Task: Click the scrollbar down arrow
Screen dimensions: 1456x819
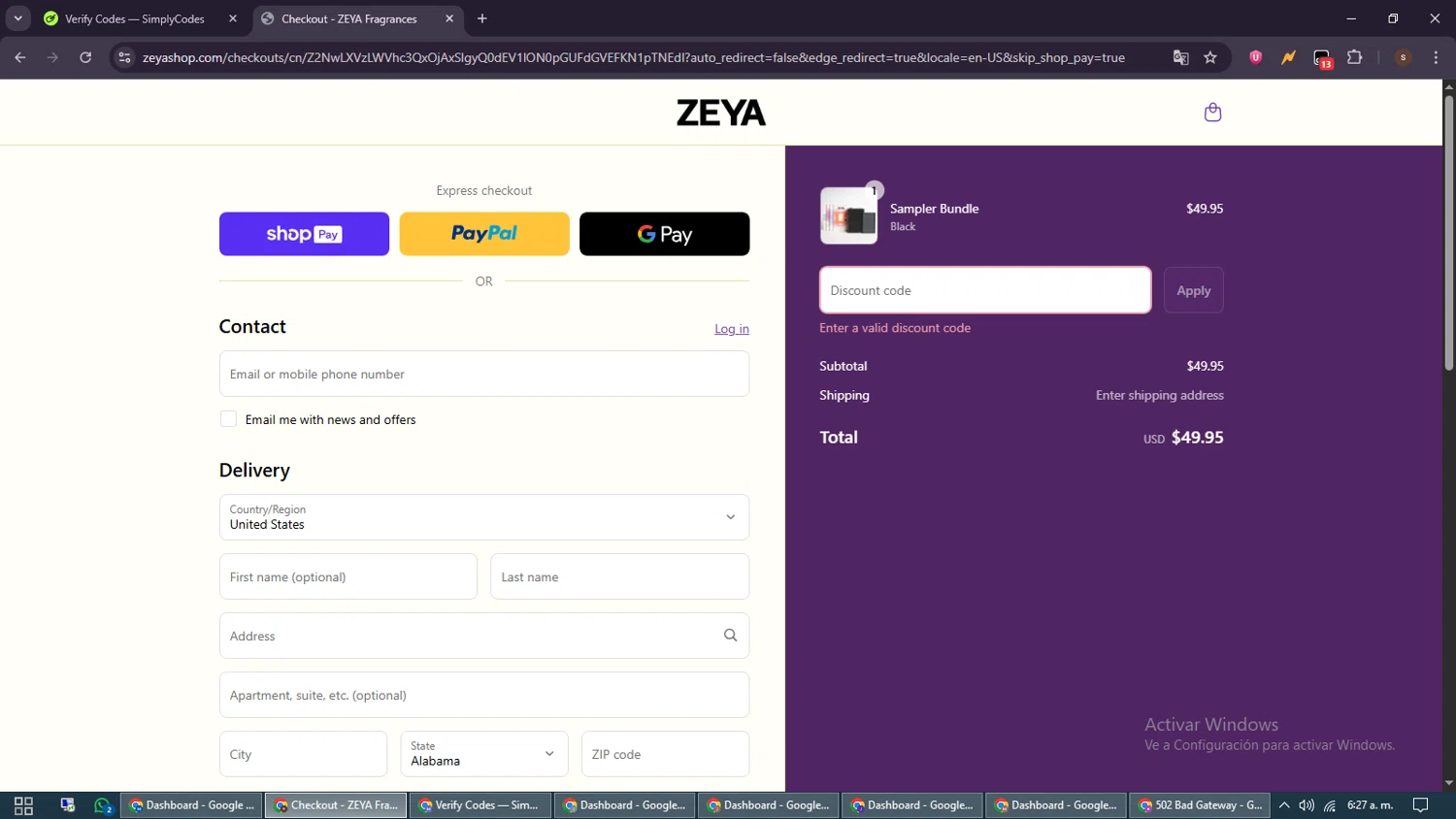Action: point(1448,783)
